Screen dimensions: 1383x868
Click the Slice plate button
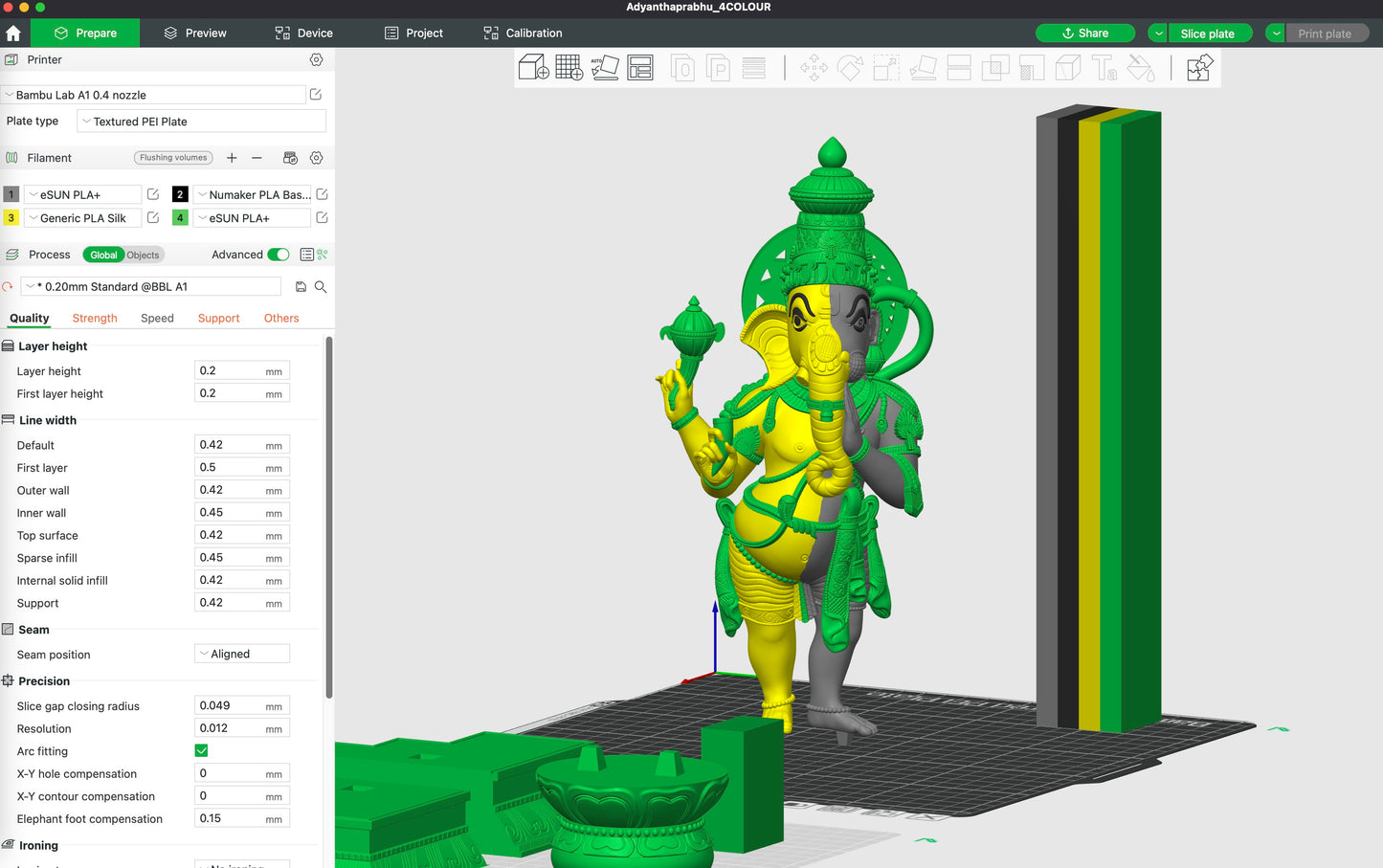pyautogui.click(x=1207, y=33)
